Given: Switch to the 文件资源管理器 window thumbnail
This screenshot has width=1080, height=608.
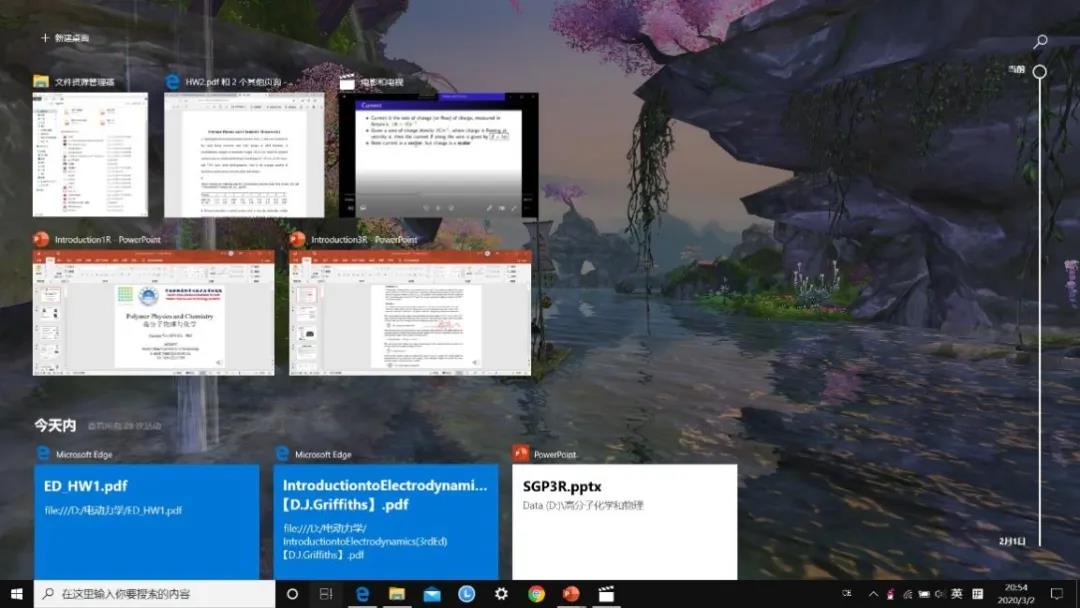Looking at the screenshot, I should click(90, 155).
